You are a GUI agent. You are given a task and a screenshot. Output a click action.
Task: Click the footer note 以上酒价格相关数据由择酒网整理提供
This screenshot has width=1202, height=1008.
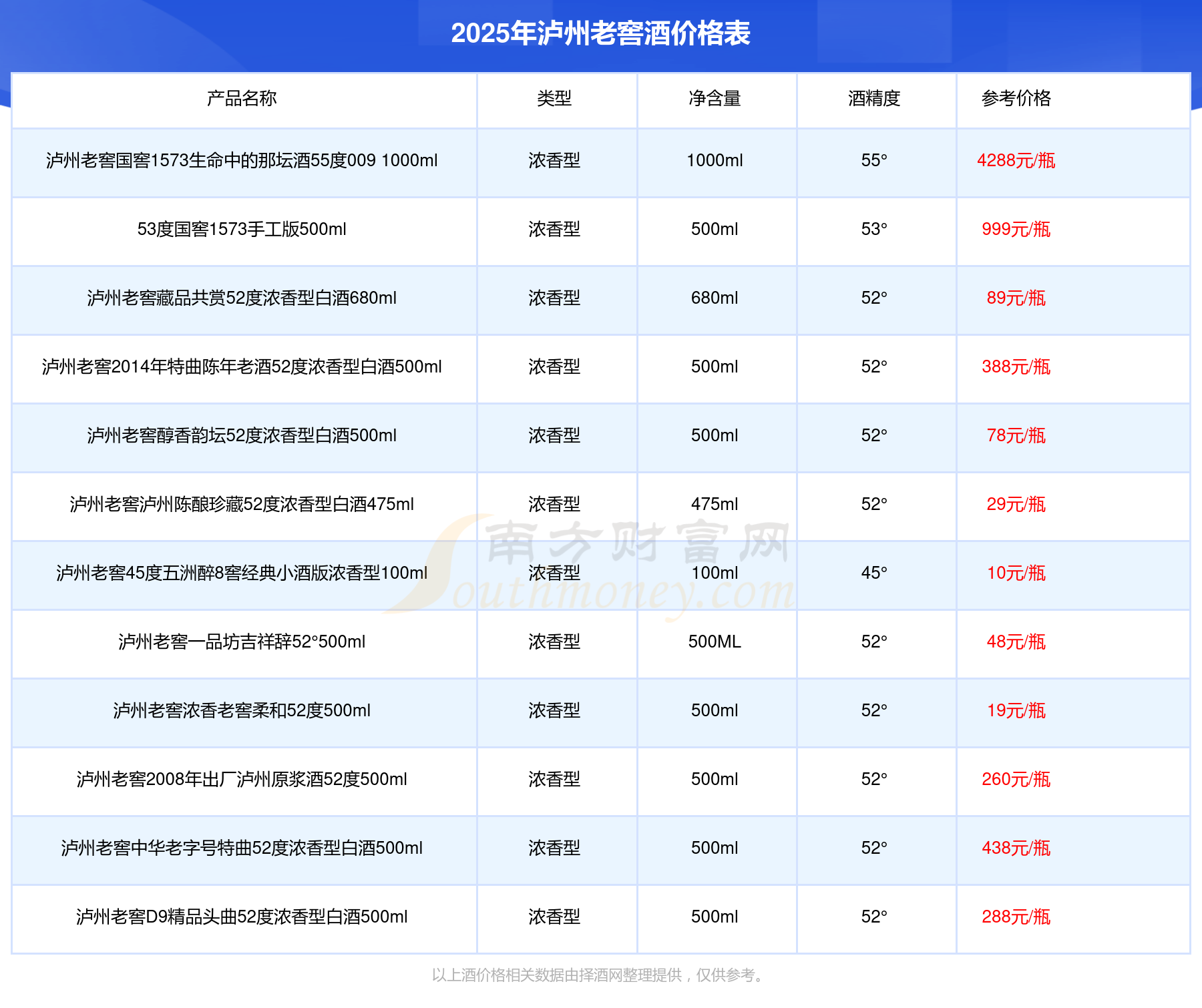(x=557, y=976)
